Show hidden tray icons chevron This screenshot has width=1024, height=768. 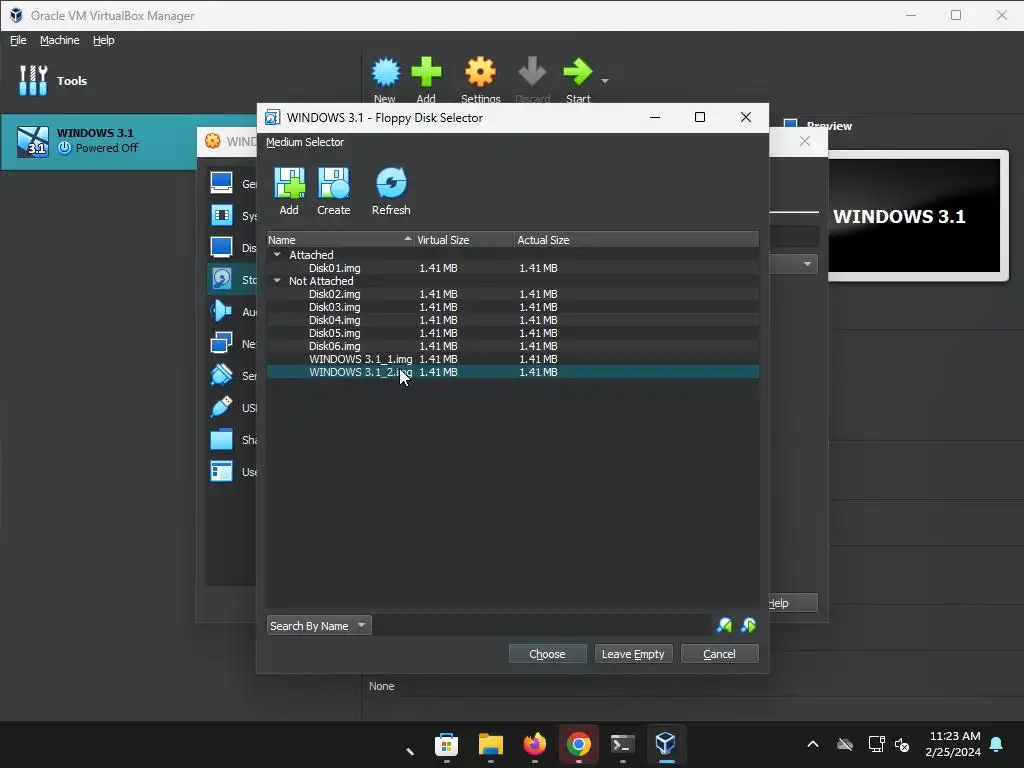pyautogui.click(x=813, y=744)
